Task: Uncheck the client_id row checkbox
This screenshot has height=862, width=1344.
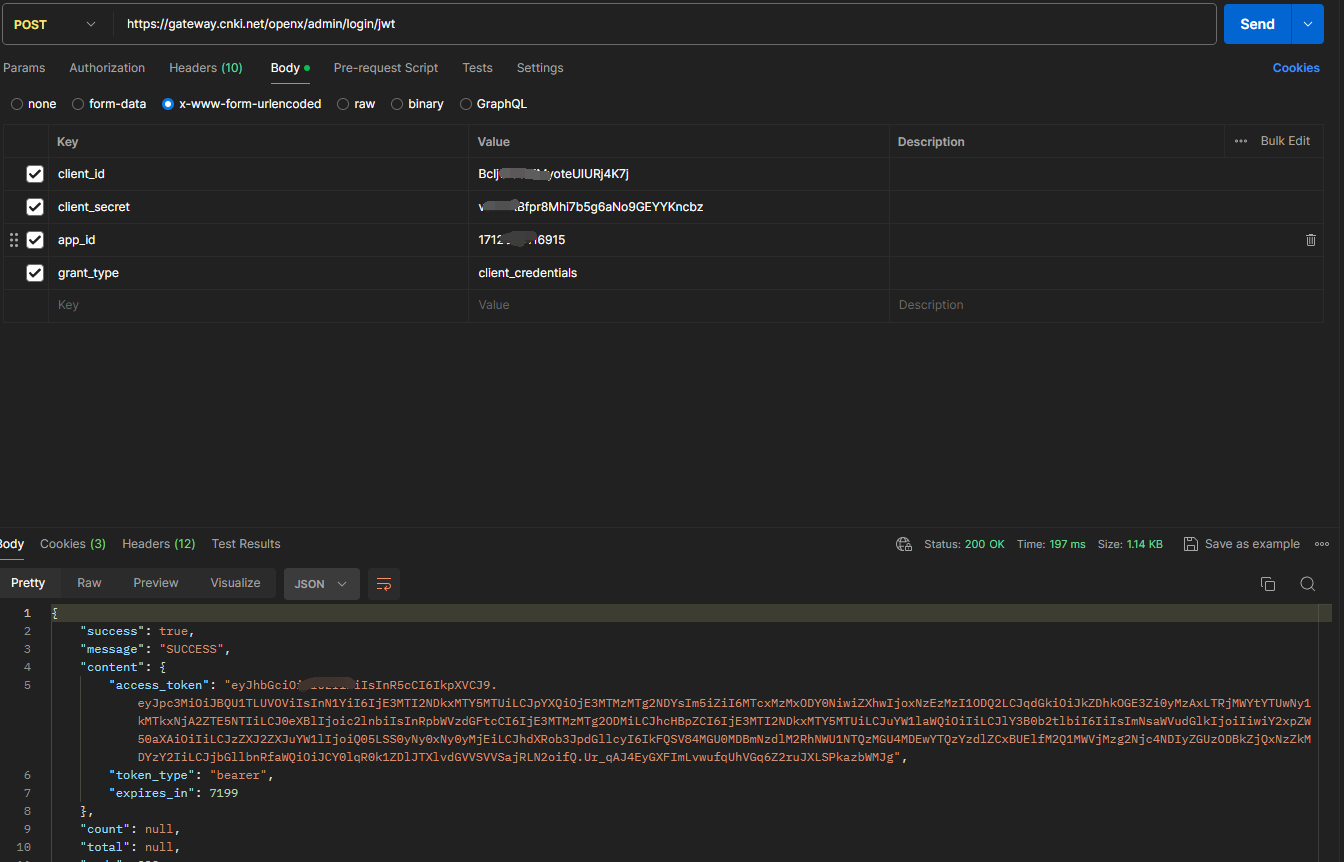Action: (x=35, y=174)
